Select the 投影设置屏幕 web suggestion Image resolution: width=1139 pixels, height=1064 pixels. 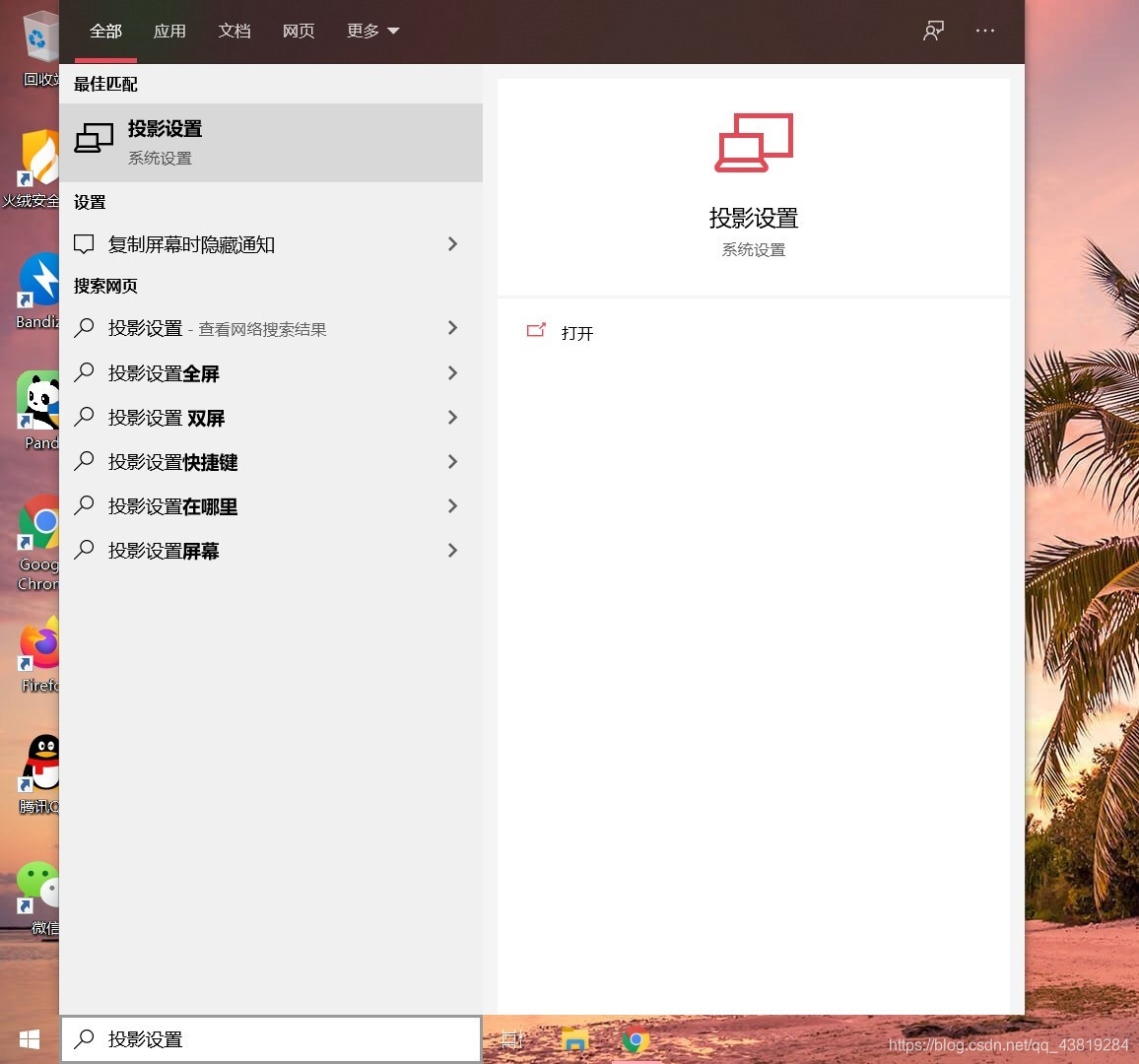pos(271,551)
